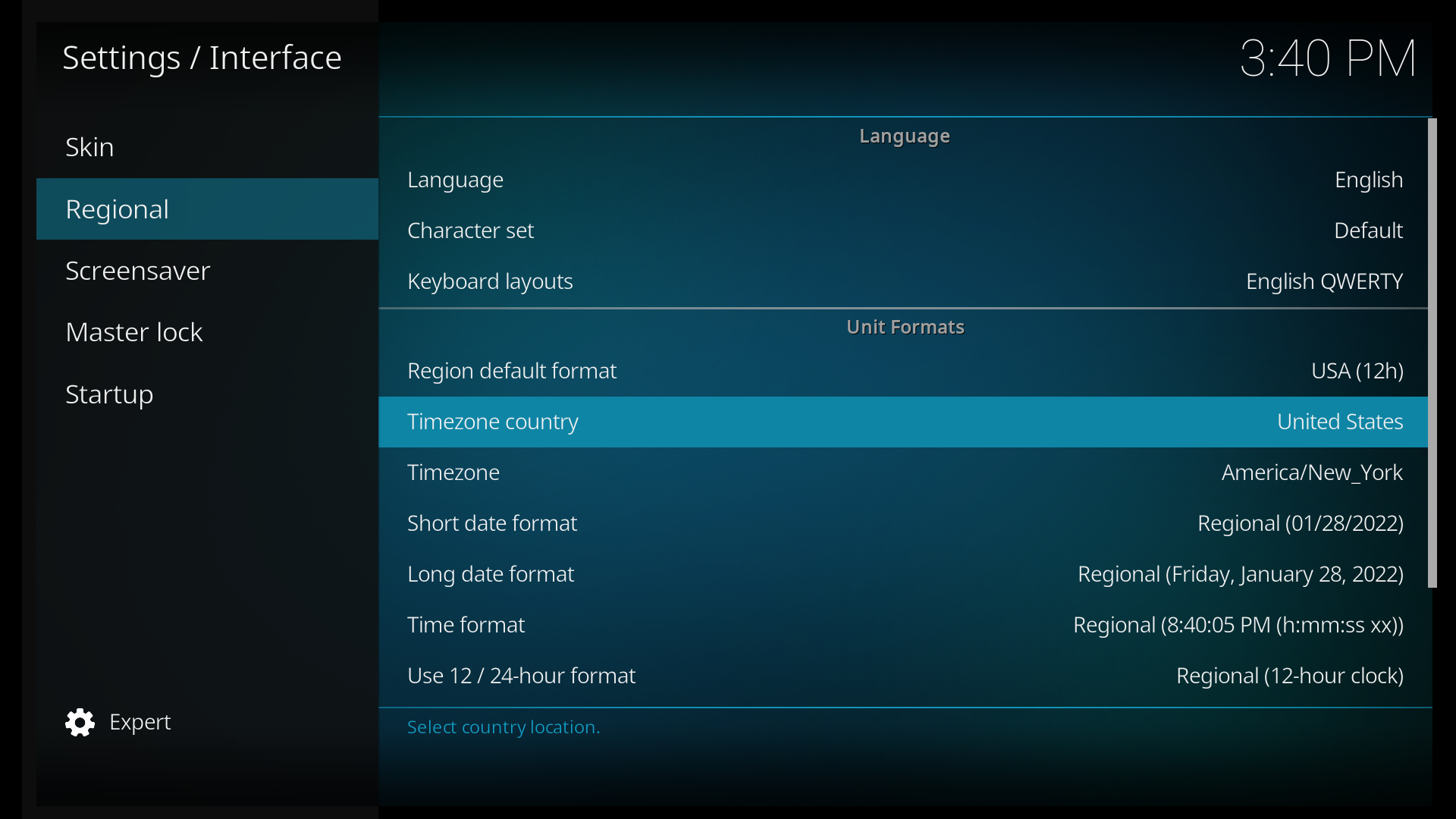
Task: Toggle the settings level to Expert
Action: [x=141, y=722]
